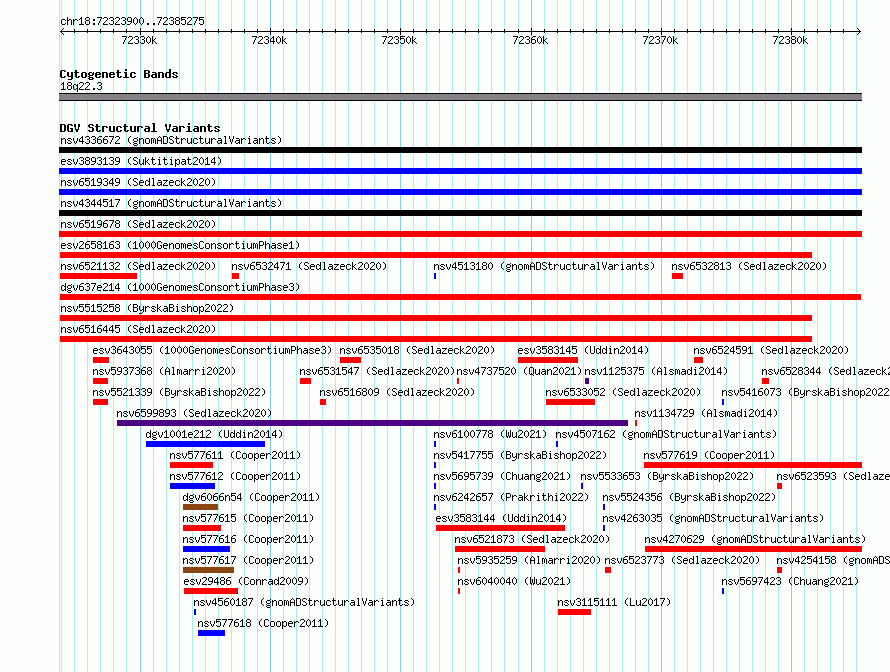Click the red bar under nsv577619 (Cooper2011)
Image resolution: width=890 pixels, height=672 pixels.
(753, 465)
